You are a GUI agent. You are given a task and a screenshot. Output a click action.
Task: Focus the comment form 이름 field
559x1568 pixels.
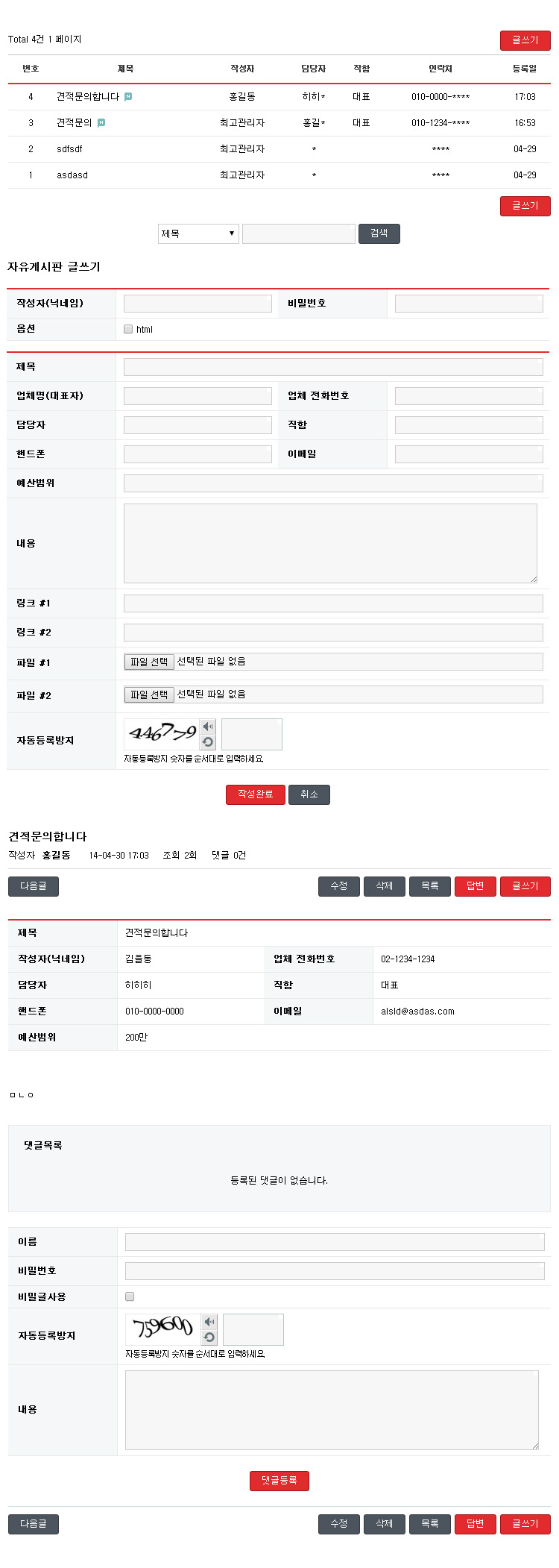point(334,1241)
